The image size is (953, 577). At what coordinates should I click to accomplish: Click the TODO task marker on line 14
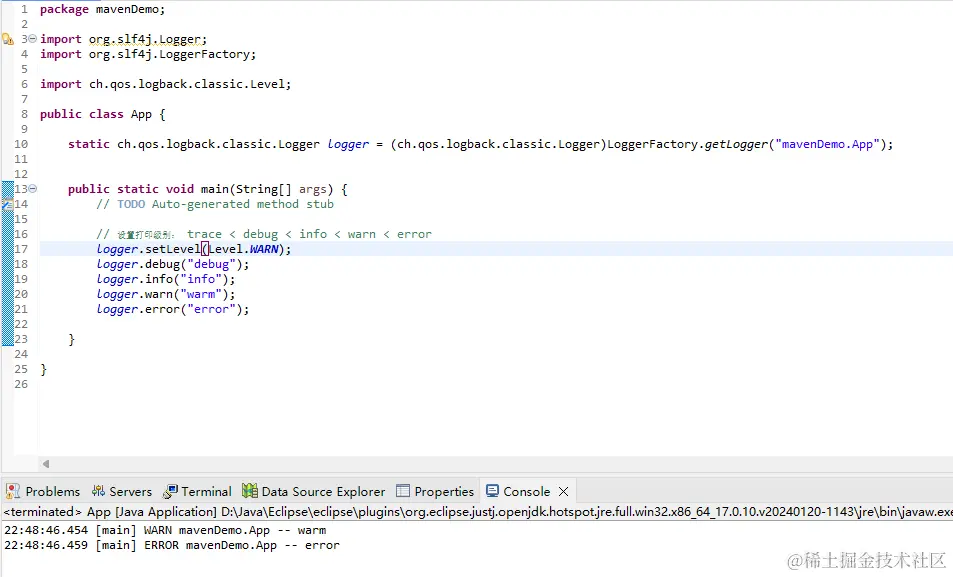7,204
